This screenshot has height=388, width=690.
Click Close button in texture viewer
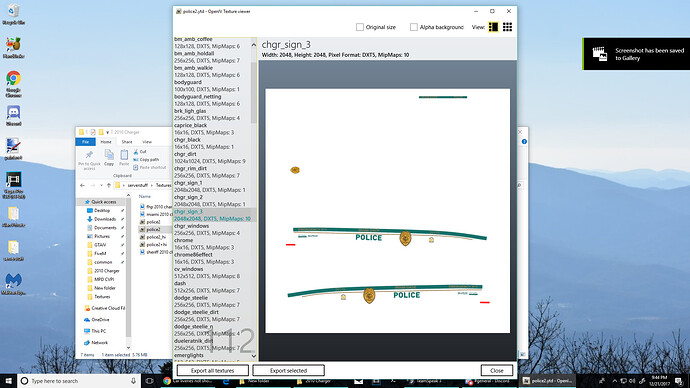point(496,370)
